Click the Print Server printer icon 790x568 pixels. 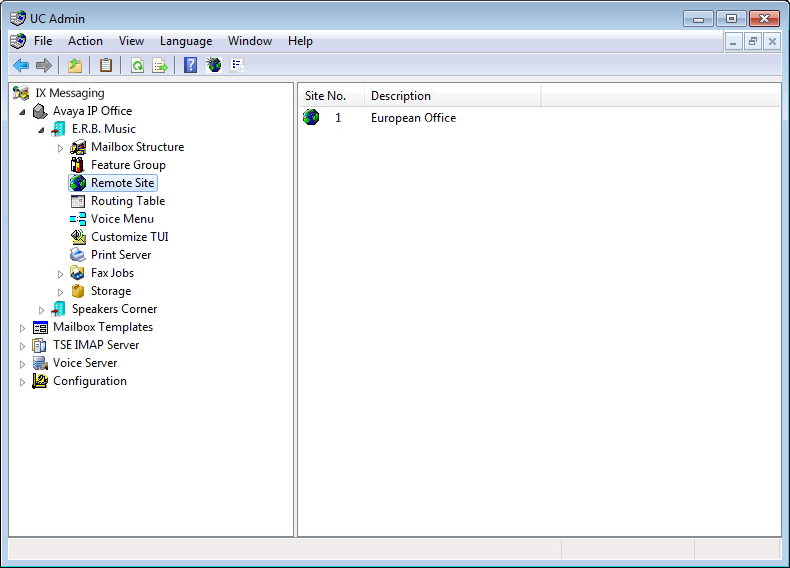pyautogui.click(x=78, y=255)
